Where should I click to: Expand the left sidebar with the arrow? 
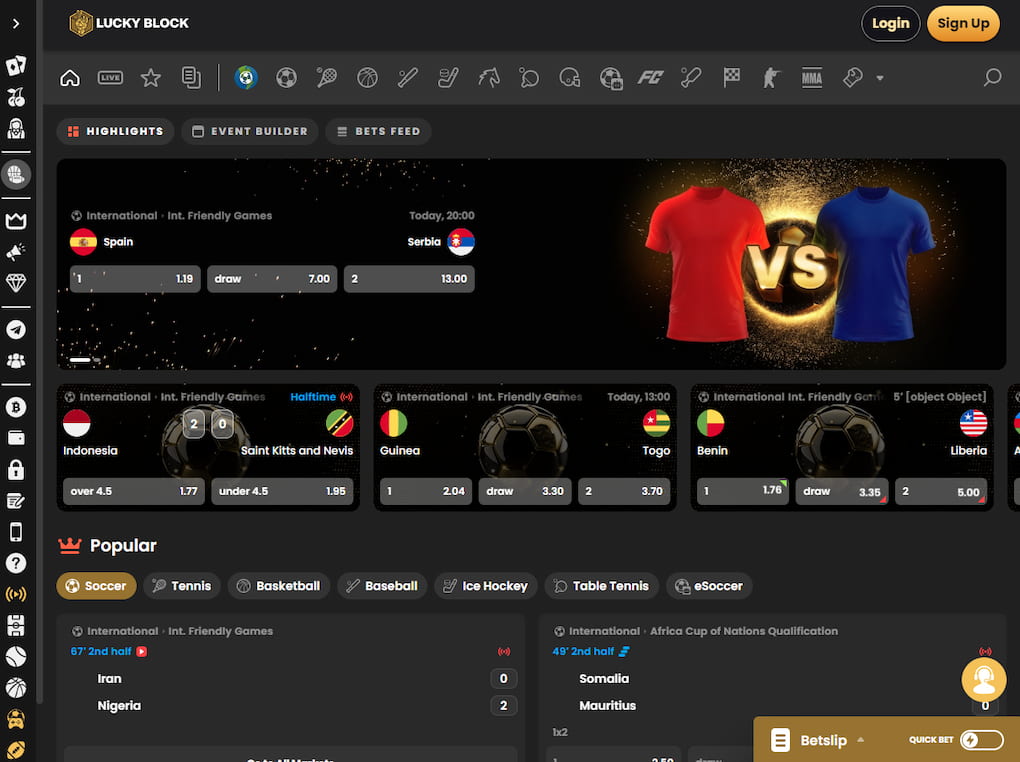click(x=16, y=23)
